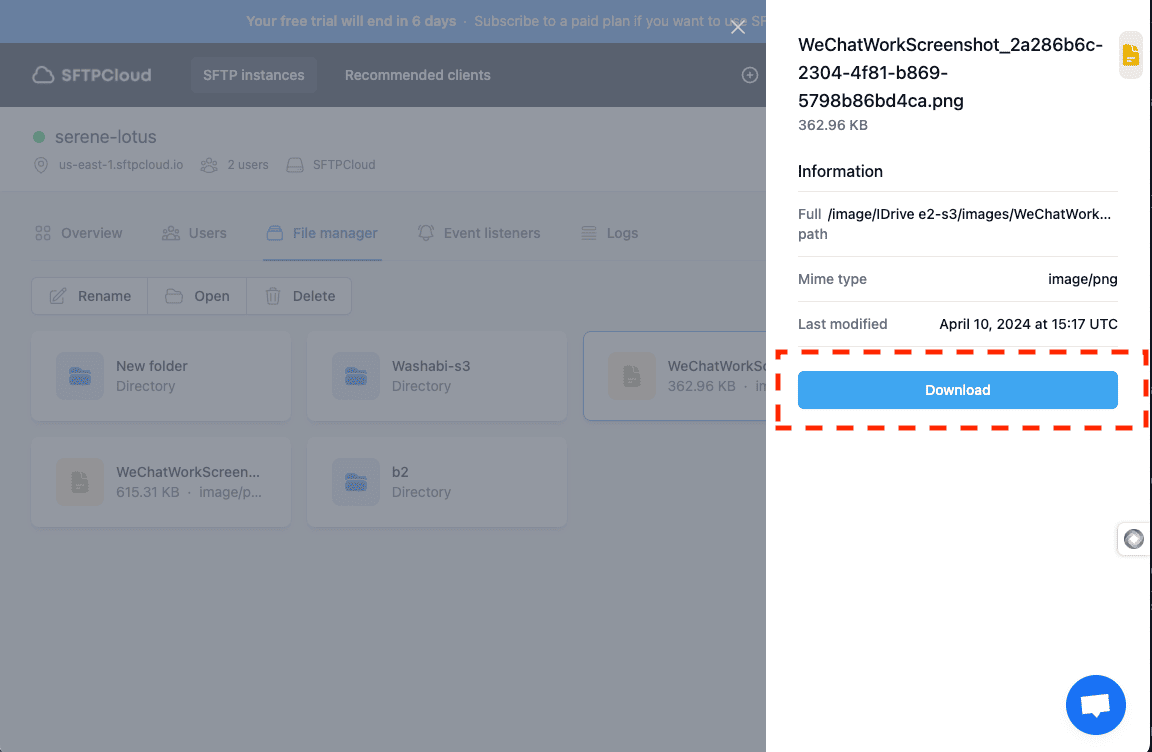Click the image/png mime type value

point(1082,279)
